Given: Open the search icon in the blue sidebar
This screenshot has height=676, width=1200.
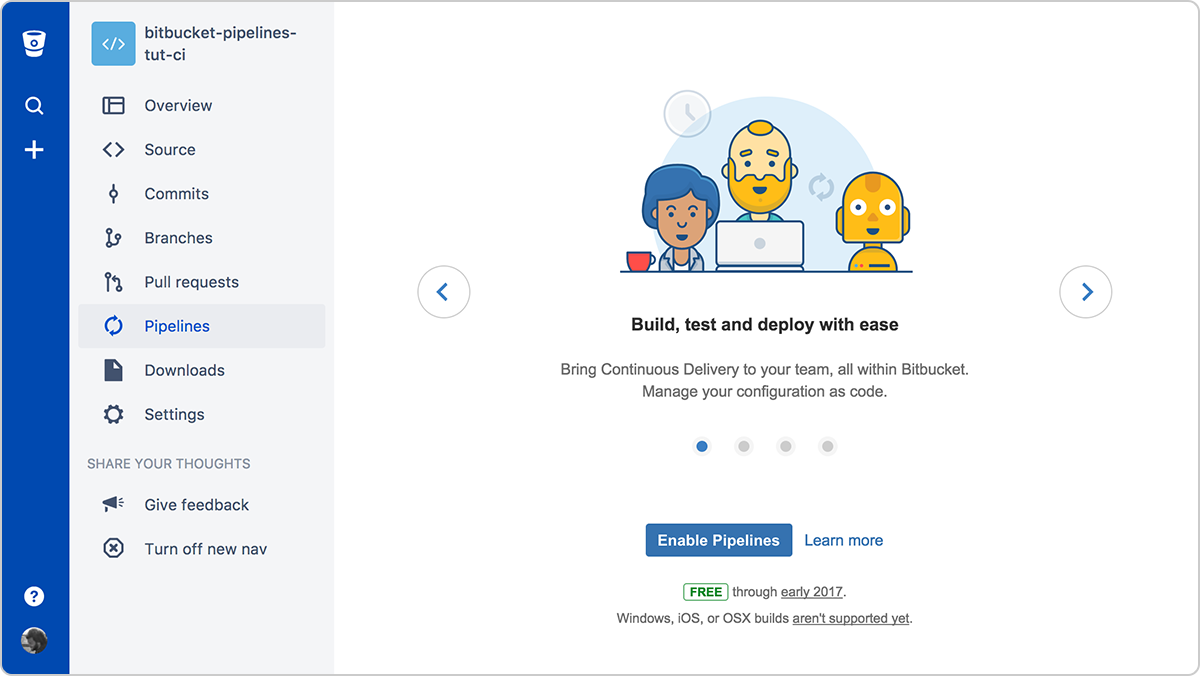Looking at the screenshot, I should tap(34, 105).
